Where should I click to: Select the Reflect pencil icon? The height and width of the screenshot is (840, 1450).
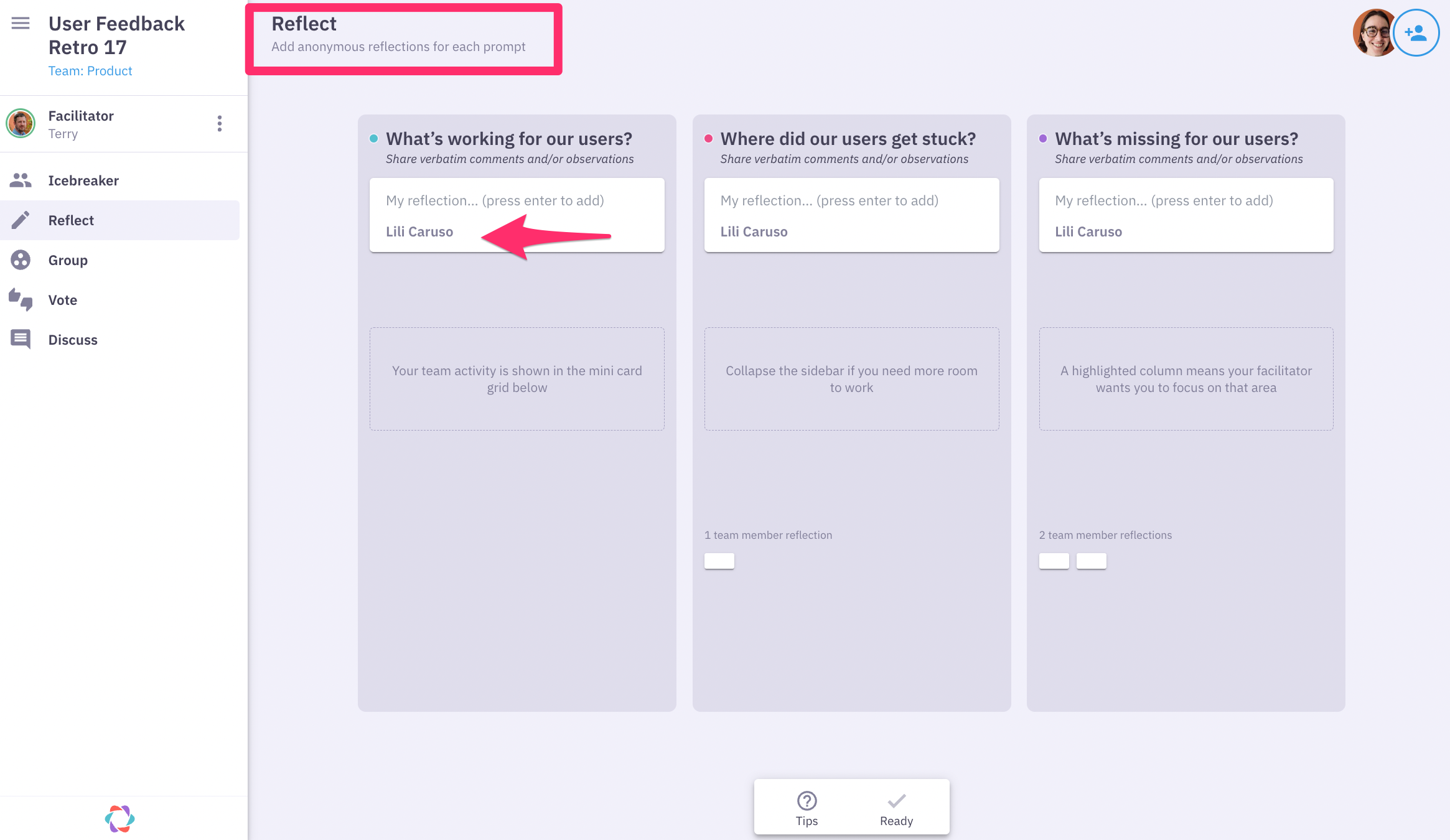(21, 220)
